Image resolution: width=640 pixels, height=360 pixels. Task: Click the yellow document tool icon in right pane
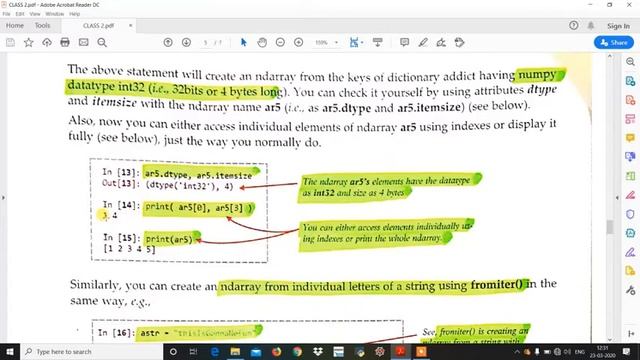pyautogui.click(x=630, y=271)
